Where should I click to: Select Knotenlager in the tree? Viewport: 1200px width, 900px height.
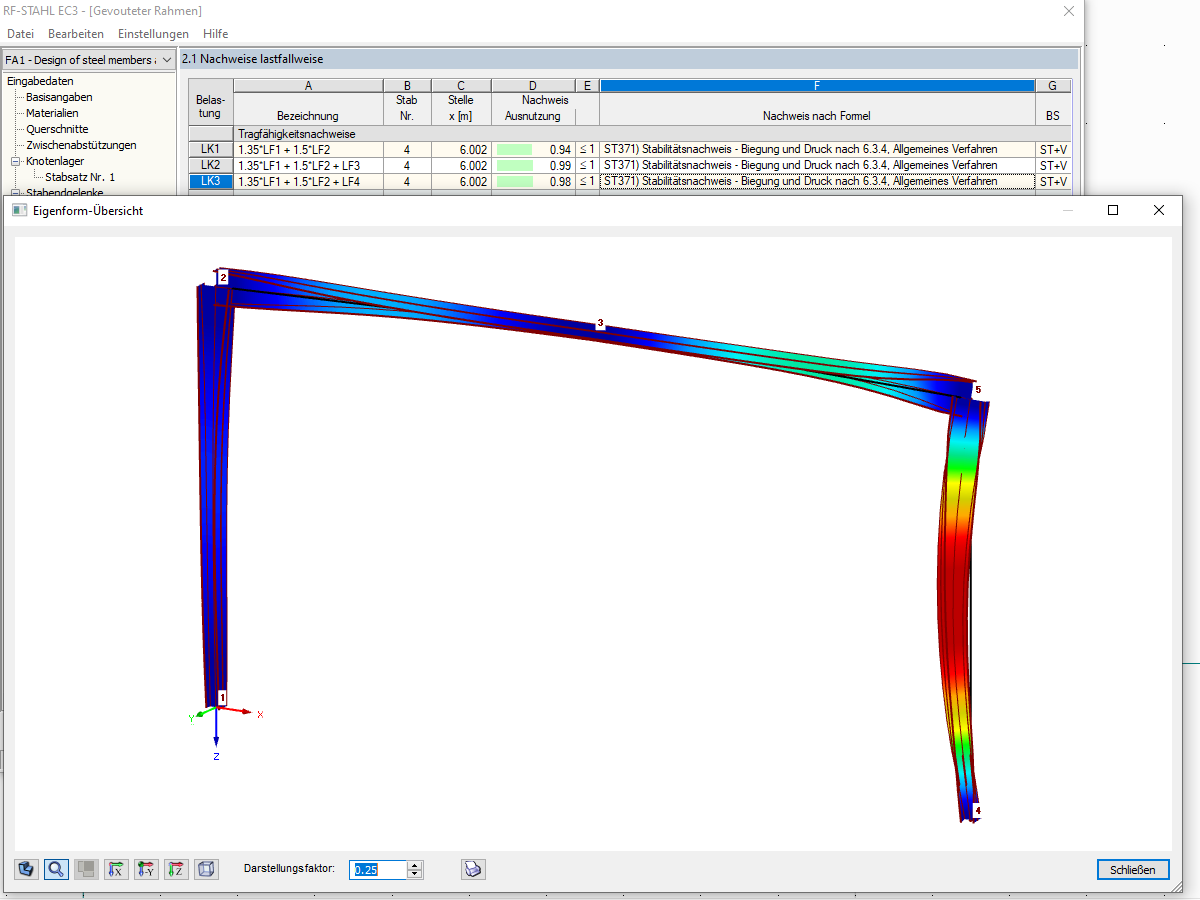55,161
